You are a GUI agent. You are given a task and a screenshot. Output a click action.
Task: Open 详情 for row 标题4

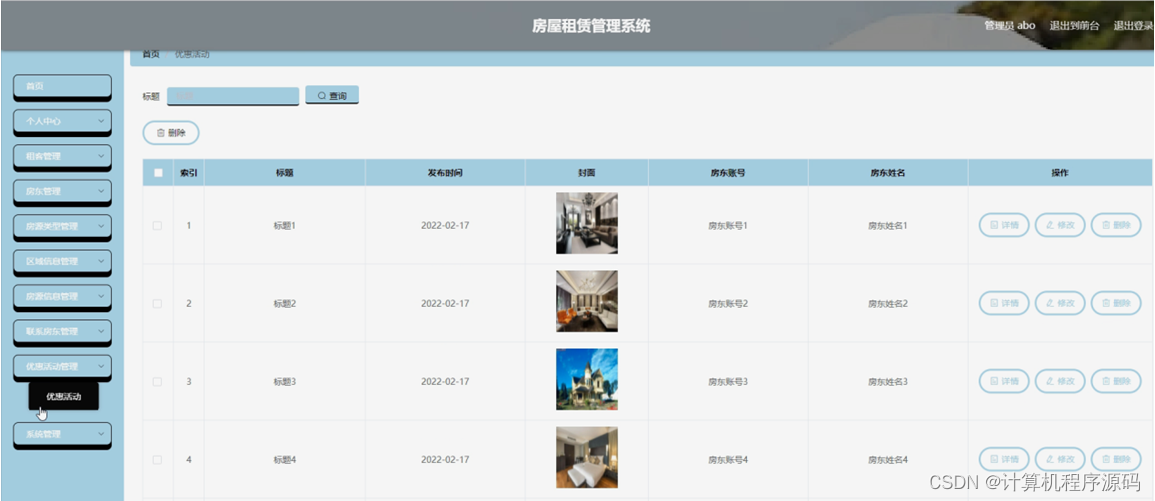(x=1004, y=460)
